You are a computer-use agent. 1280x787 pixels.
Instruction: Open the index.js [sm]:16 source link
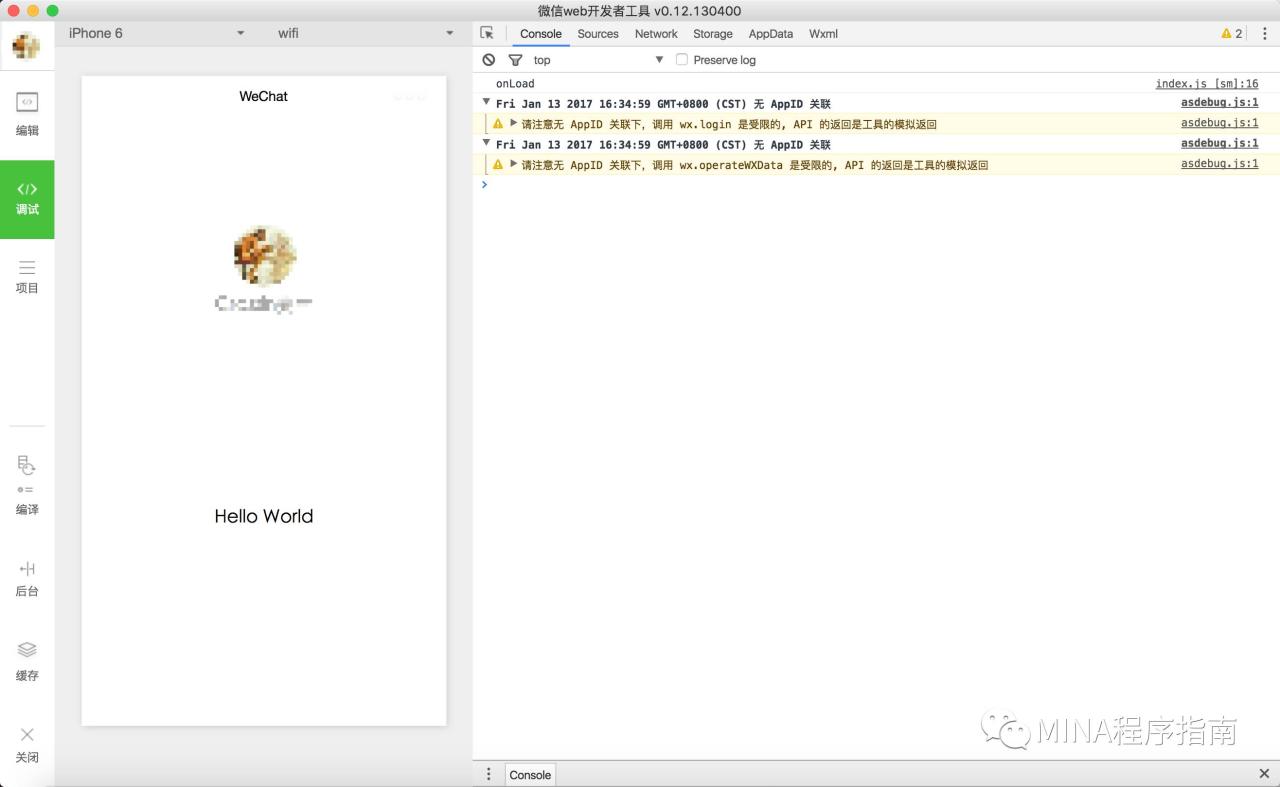pos(1207,84)
